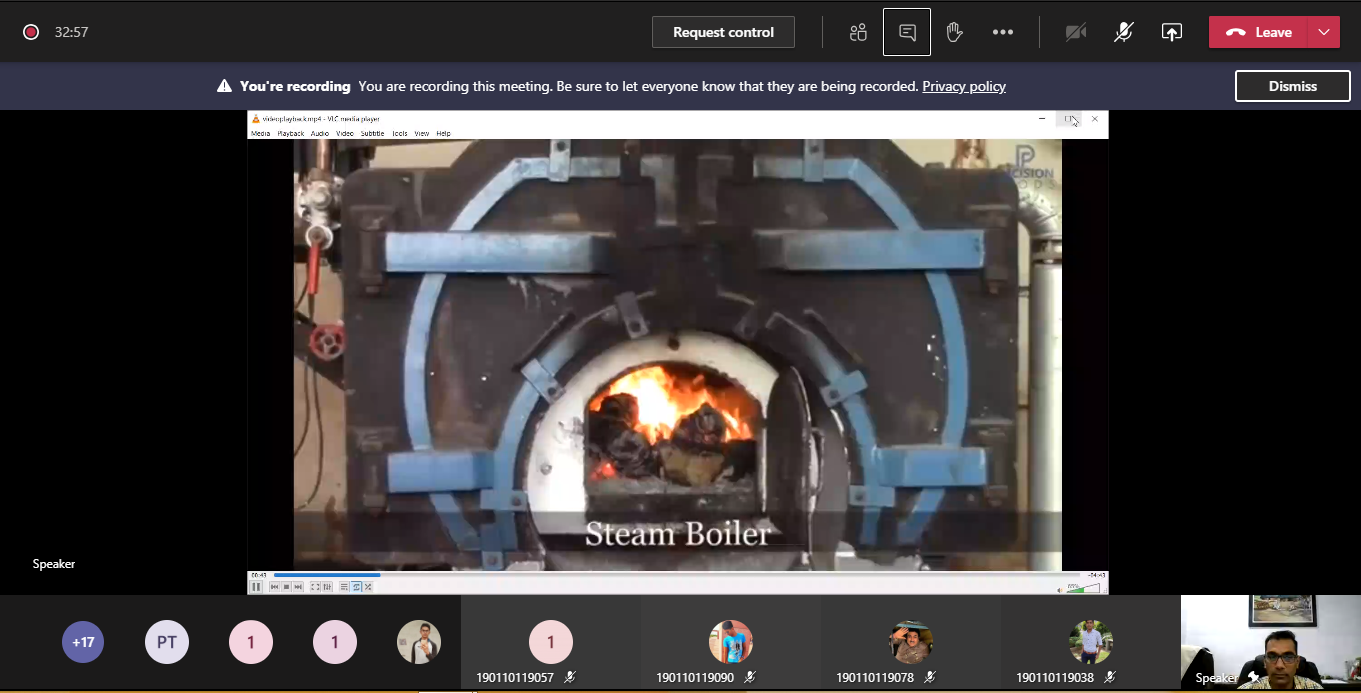
Task: Click the share content icon
Action: point(1172,32)
